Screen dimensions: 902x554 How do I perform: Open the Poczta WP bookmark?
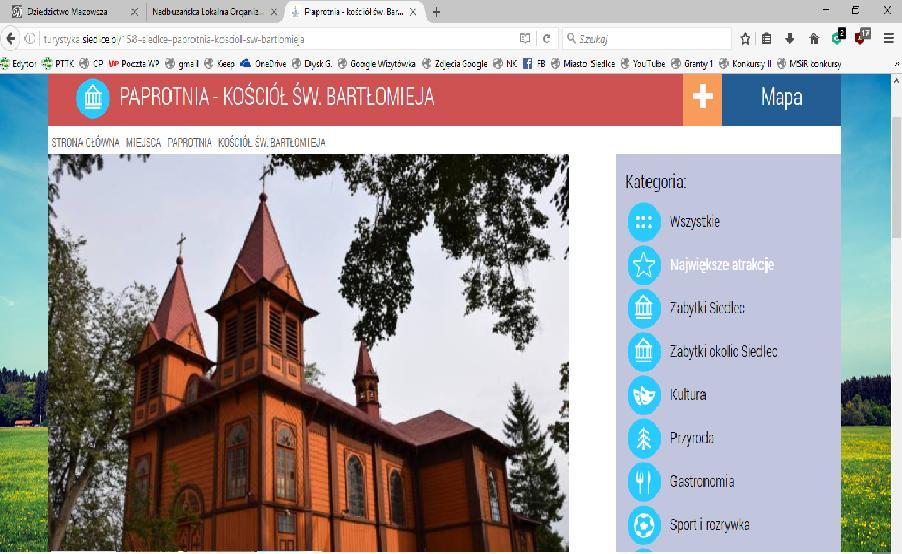pyautogui.click(x=133, y=63)
